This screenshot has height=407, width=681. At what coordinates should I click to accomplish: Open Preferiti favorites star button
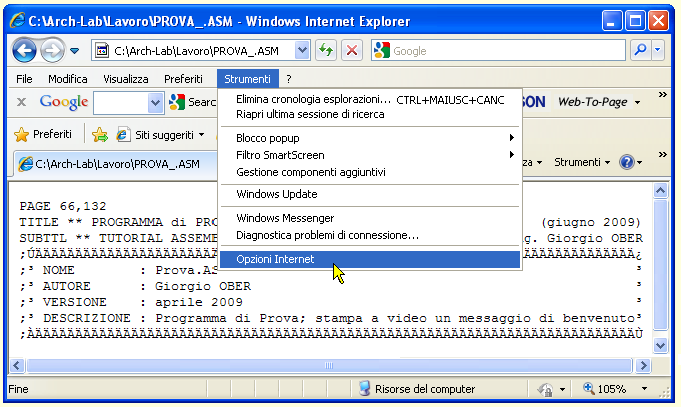(43, 135)
